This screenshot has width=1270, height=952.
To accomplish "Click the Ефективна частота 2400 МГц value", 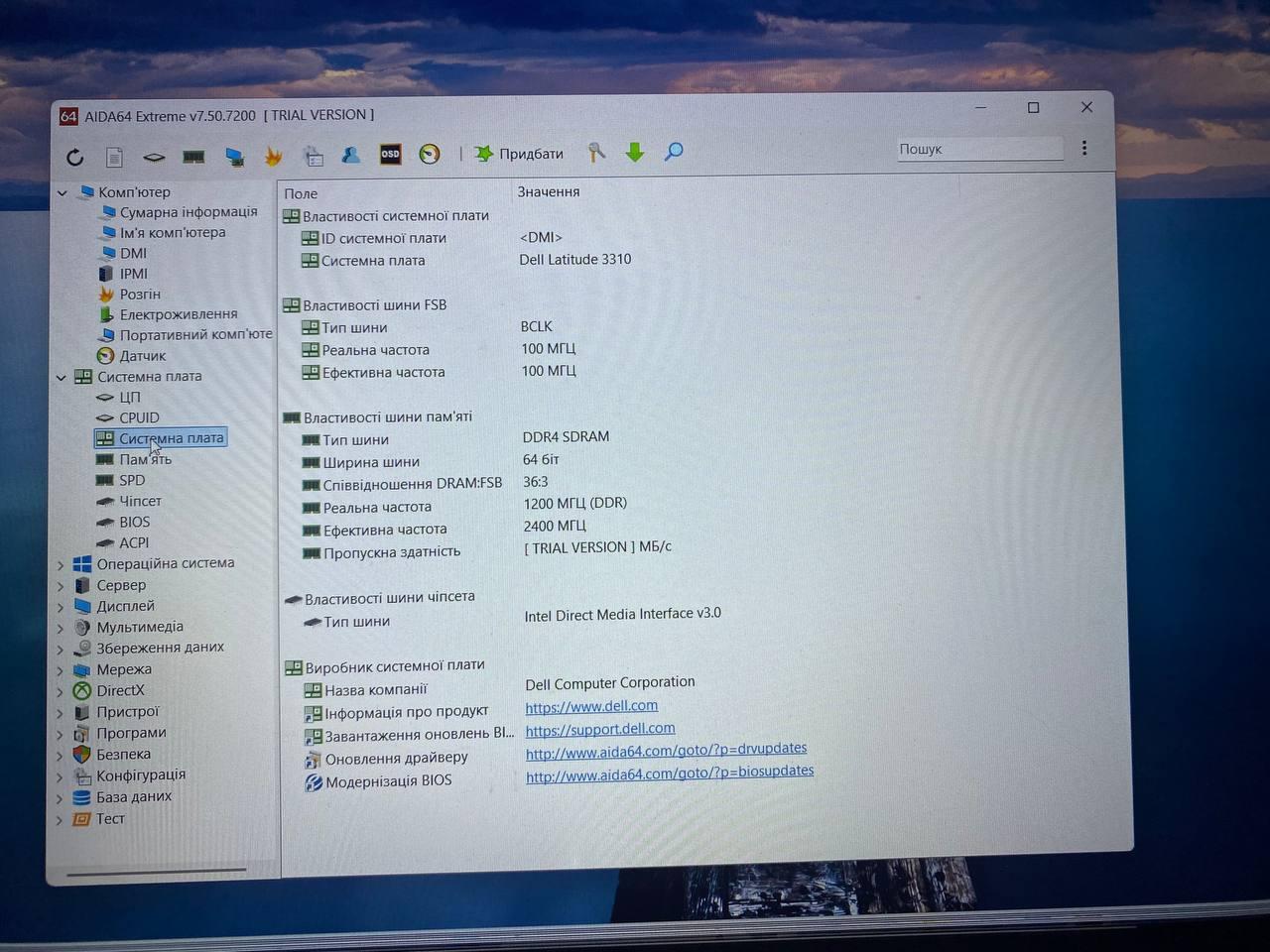I will [555, 526].
